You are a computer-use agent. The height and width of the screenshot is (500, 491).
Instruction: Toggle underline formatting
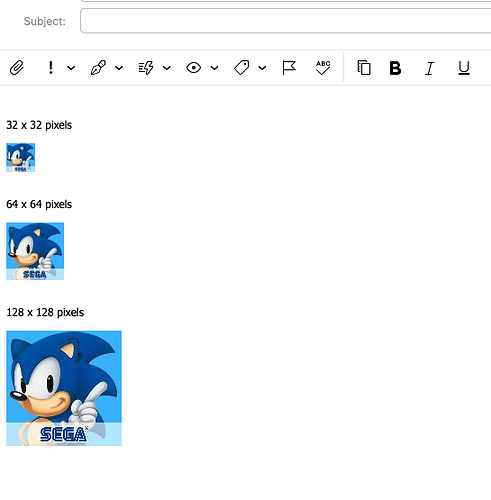click(464, 68)
